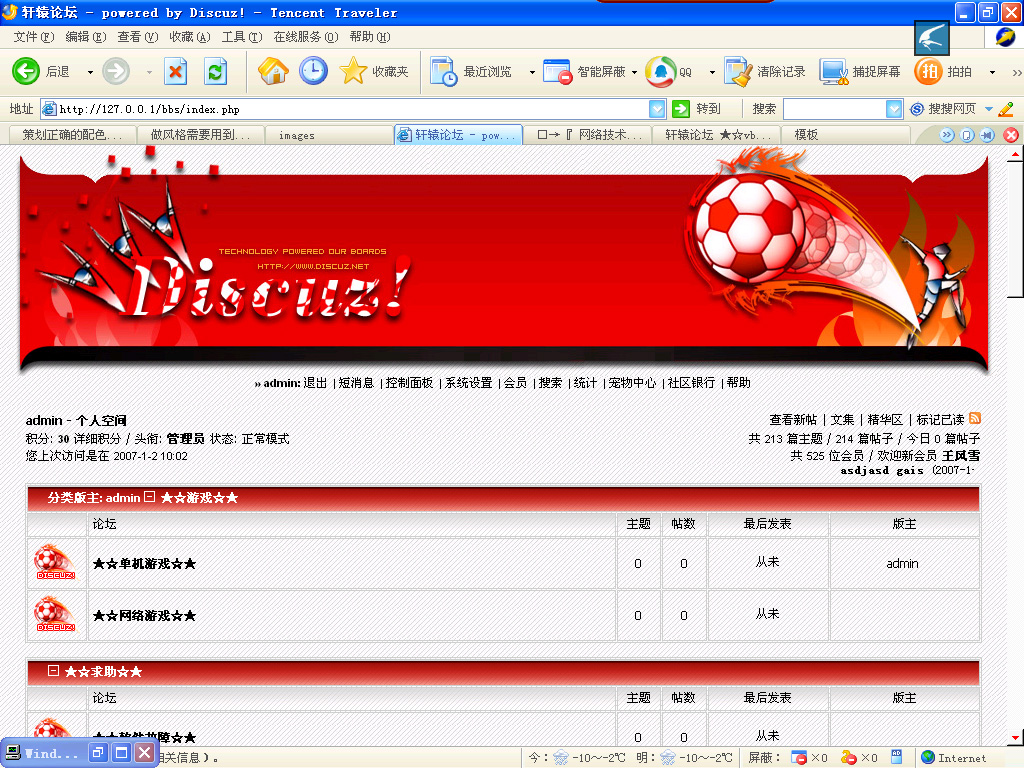Open the 系统设置 link
Viewport: 1024px width, 768px height.
469,383
